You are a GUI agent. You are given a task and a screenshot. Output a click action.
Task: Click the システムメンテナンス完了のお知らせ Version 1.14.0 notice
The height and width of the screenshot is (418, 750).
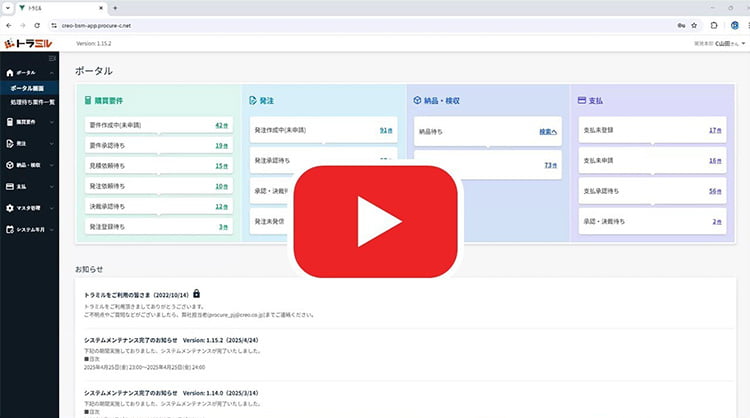click(x=171, y=393)
